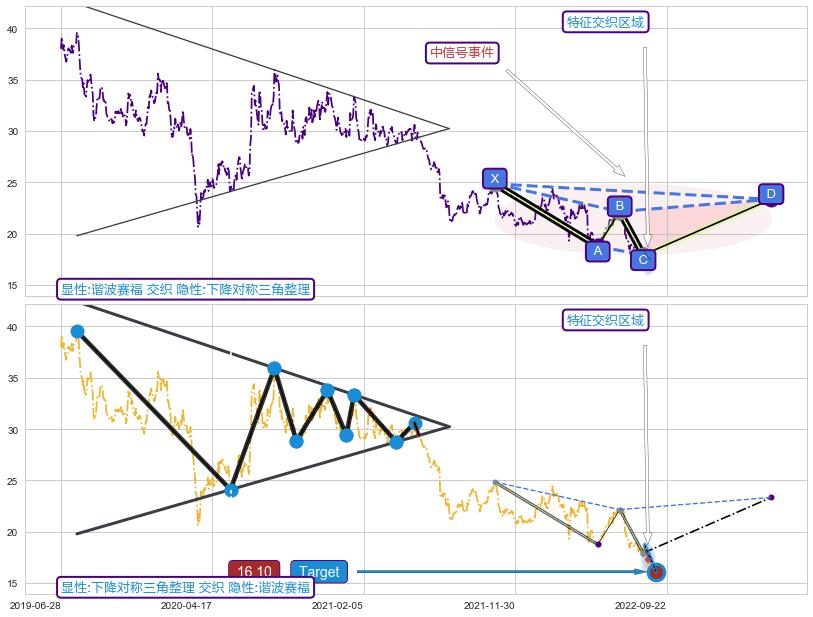Click the 2021-11-30 date axis label
Image resolution: width=813 pixels, height=617 pixels.
489,605
